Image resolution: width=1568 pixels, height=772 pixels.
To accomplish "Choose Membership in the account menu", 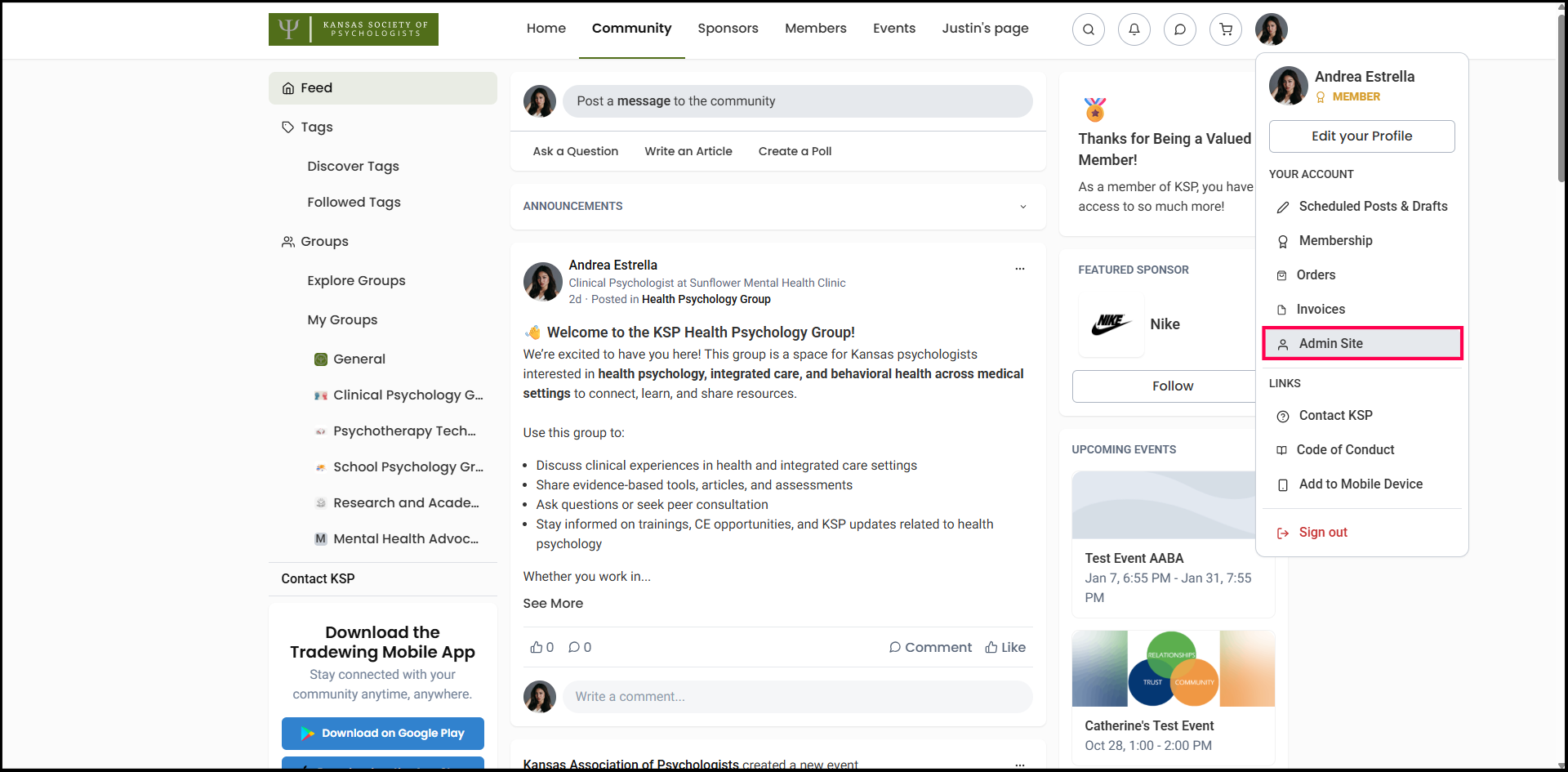I will 1335,241.
